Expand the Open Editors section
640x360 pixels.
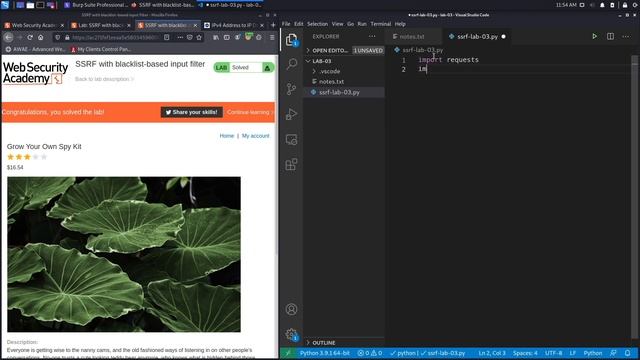pos(344,50)
